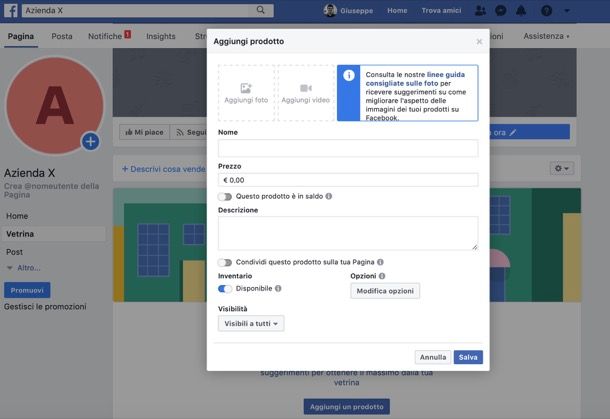Viewport: 610px width, 419px height.
Task: Open the notifications bell icon
Action: click(x=521, y=11)
